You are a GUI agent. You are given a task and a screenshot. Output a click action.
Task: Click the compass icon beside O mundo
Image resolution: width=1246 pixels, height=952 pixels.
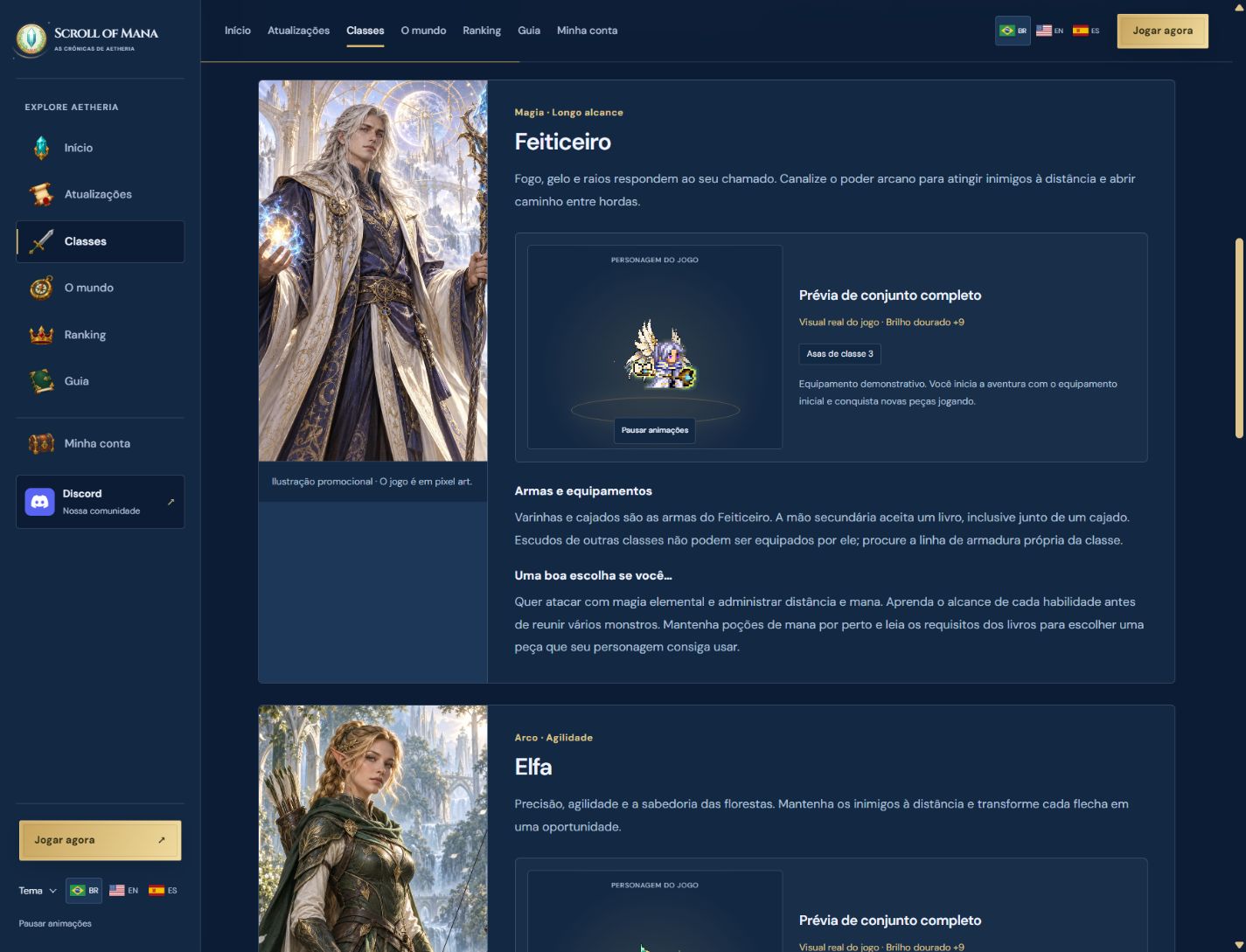tap(41, 288)
